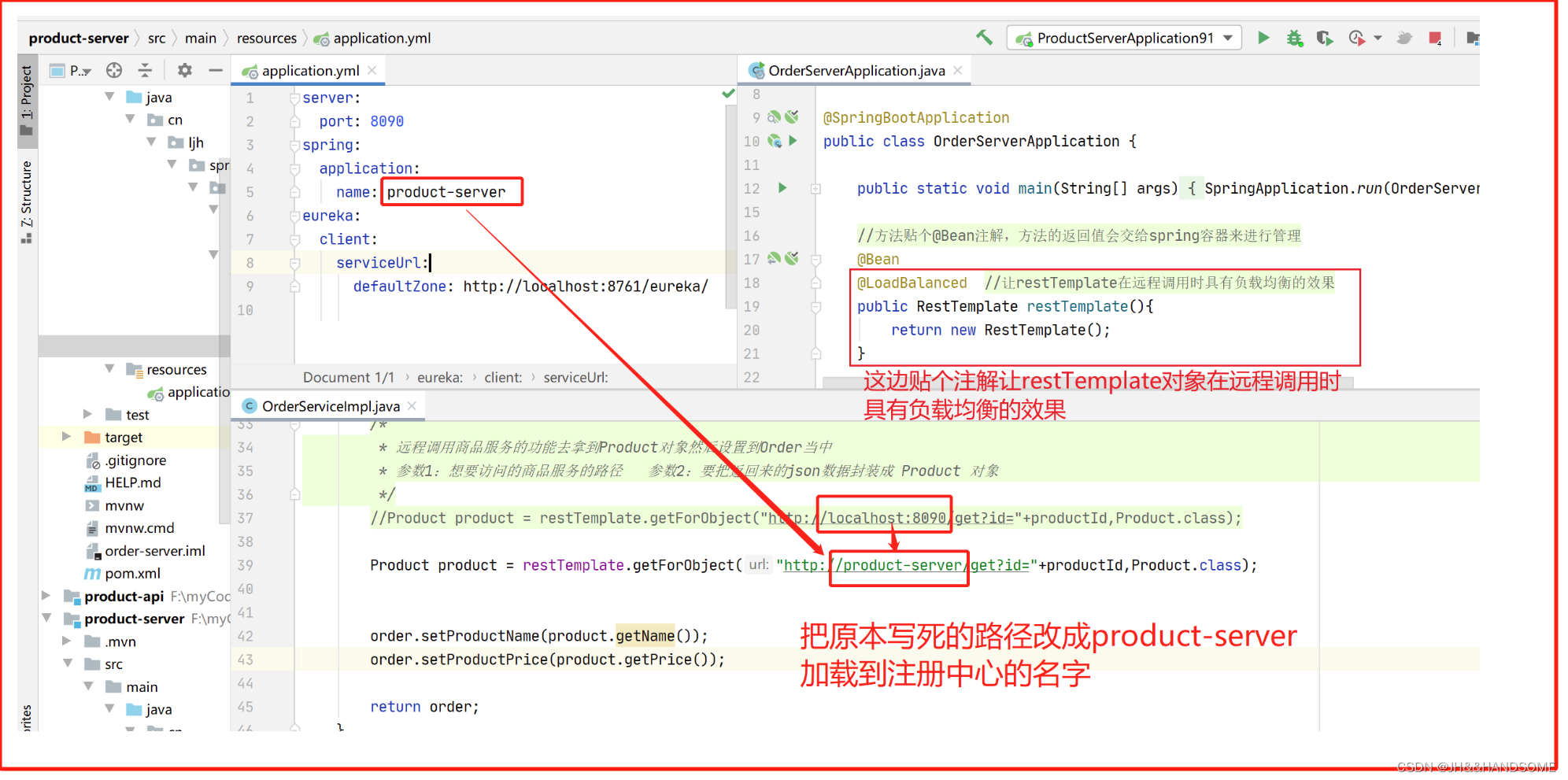Click the red Stop square icon
The width and height of the screenshot is (1568, 780).
tap(1435, 38)
